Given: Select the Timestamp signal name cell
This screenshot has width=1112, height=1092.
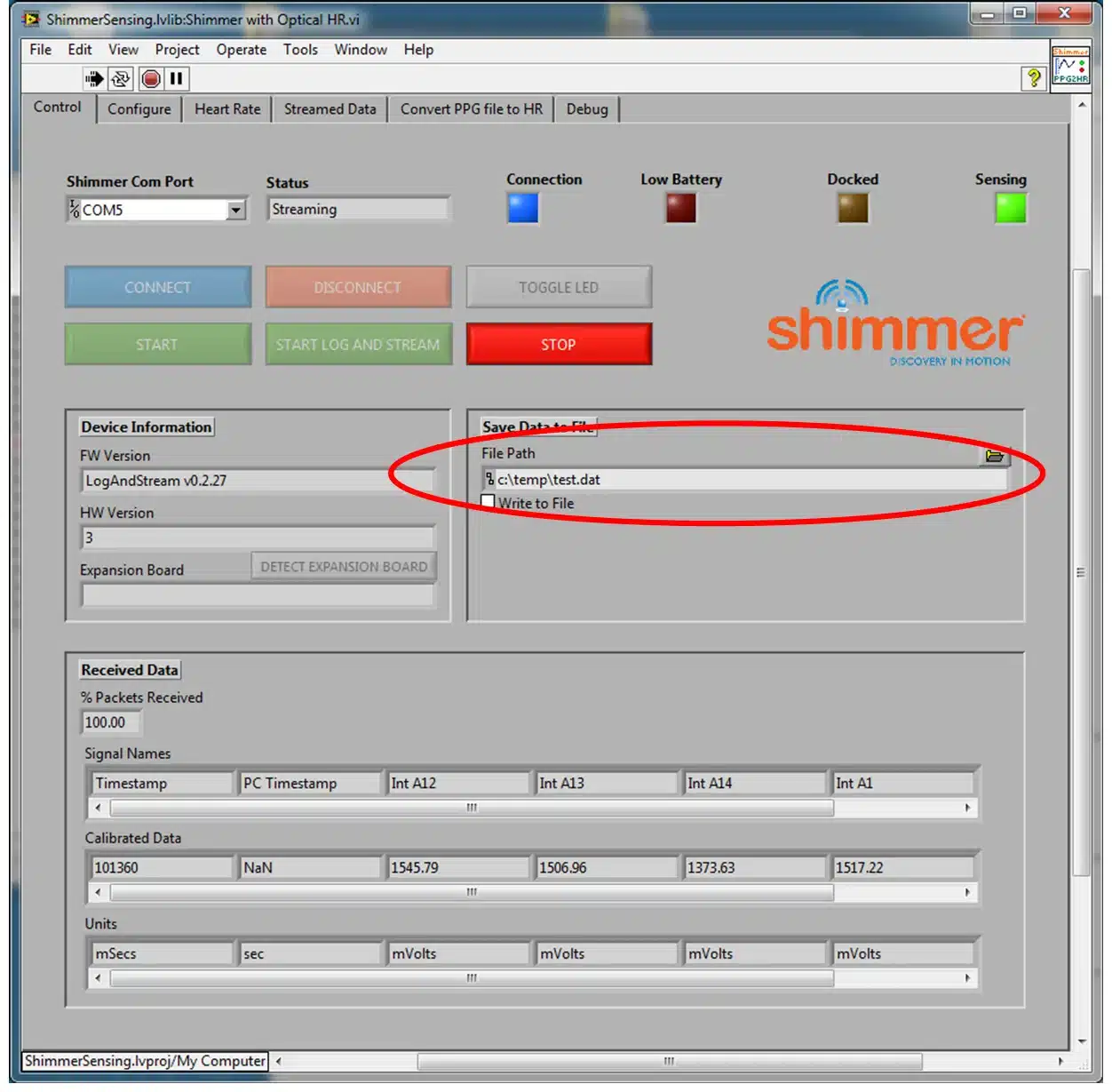Looking at the screenshot, I should (162, 783).
